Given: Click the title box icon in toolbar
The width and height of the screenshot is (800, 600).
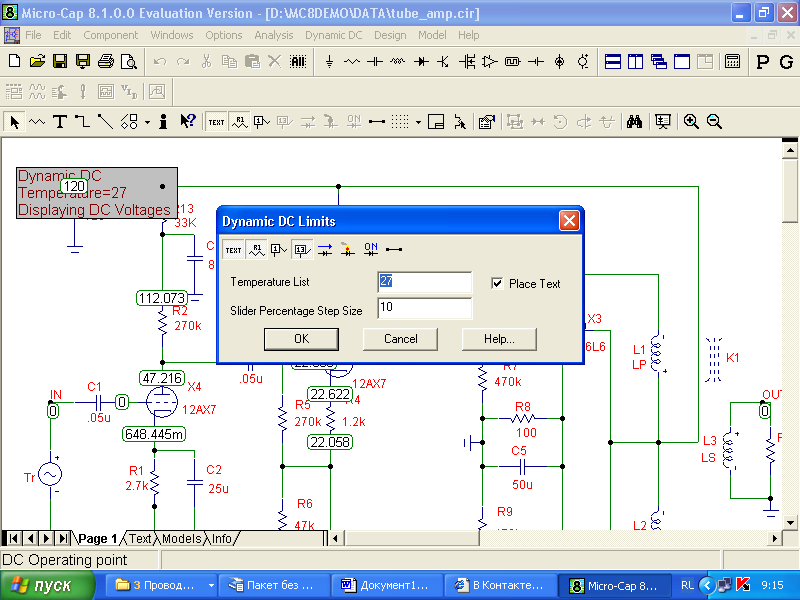Looking at the screenshot, I should [436, 122].
